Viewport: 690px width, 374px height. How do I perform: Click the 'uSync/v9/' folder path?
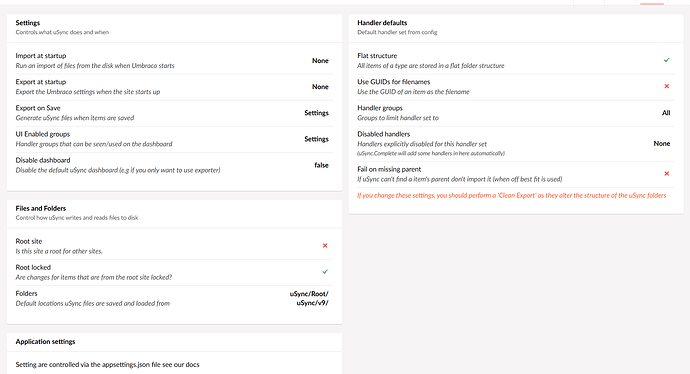312,303
